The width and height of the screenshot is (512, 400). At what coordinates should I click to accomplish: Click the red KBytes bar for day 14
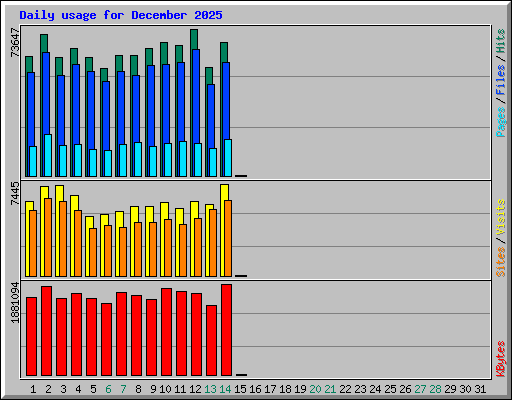(226, 330)
